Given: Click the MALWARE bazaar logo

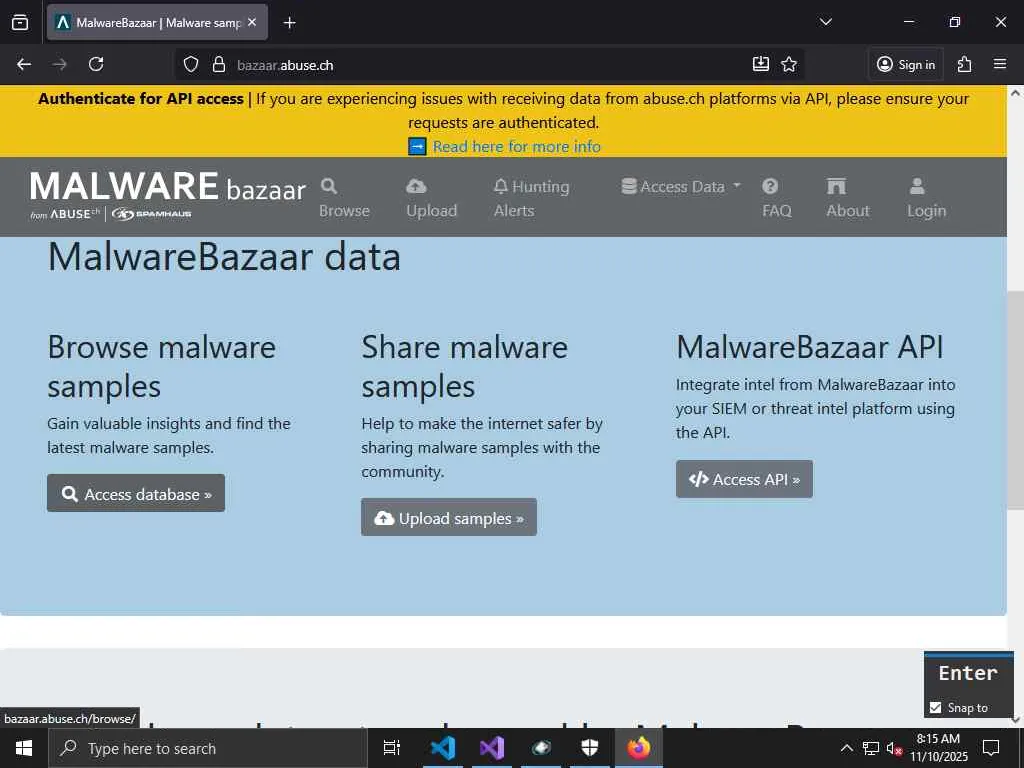Looking at the screenshot, I should pos(168,195).
